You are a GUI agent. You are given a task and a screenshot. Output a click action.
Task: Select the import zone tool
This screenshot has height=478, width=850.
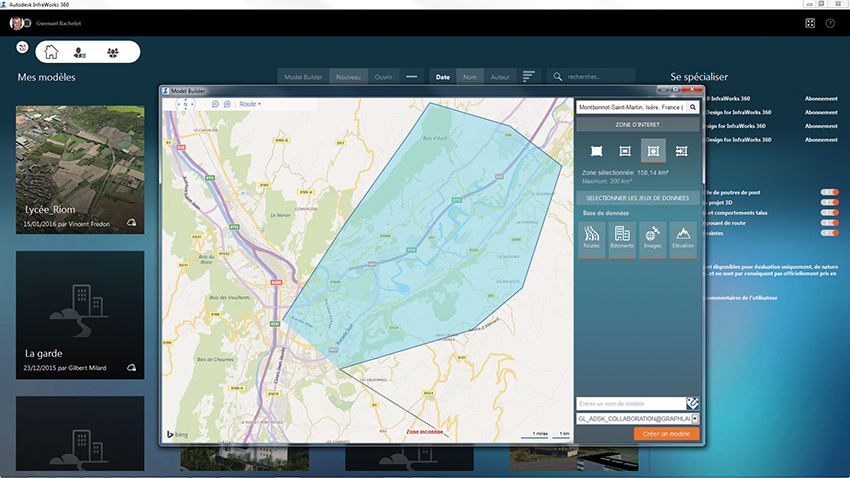pyautogui.click(x=681, y=151)
